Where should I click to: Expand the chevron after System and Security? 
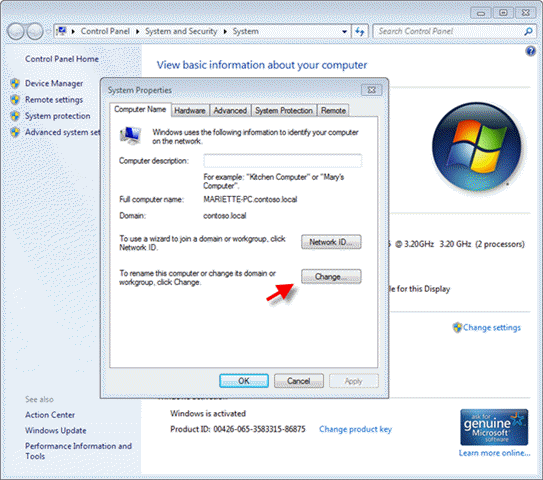(225, 32)
